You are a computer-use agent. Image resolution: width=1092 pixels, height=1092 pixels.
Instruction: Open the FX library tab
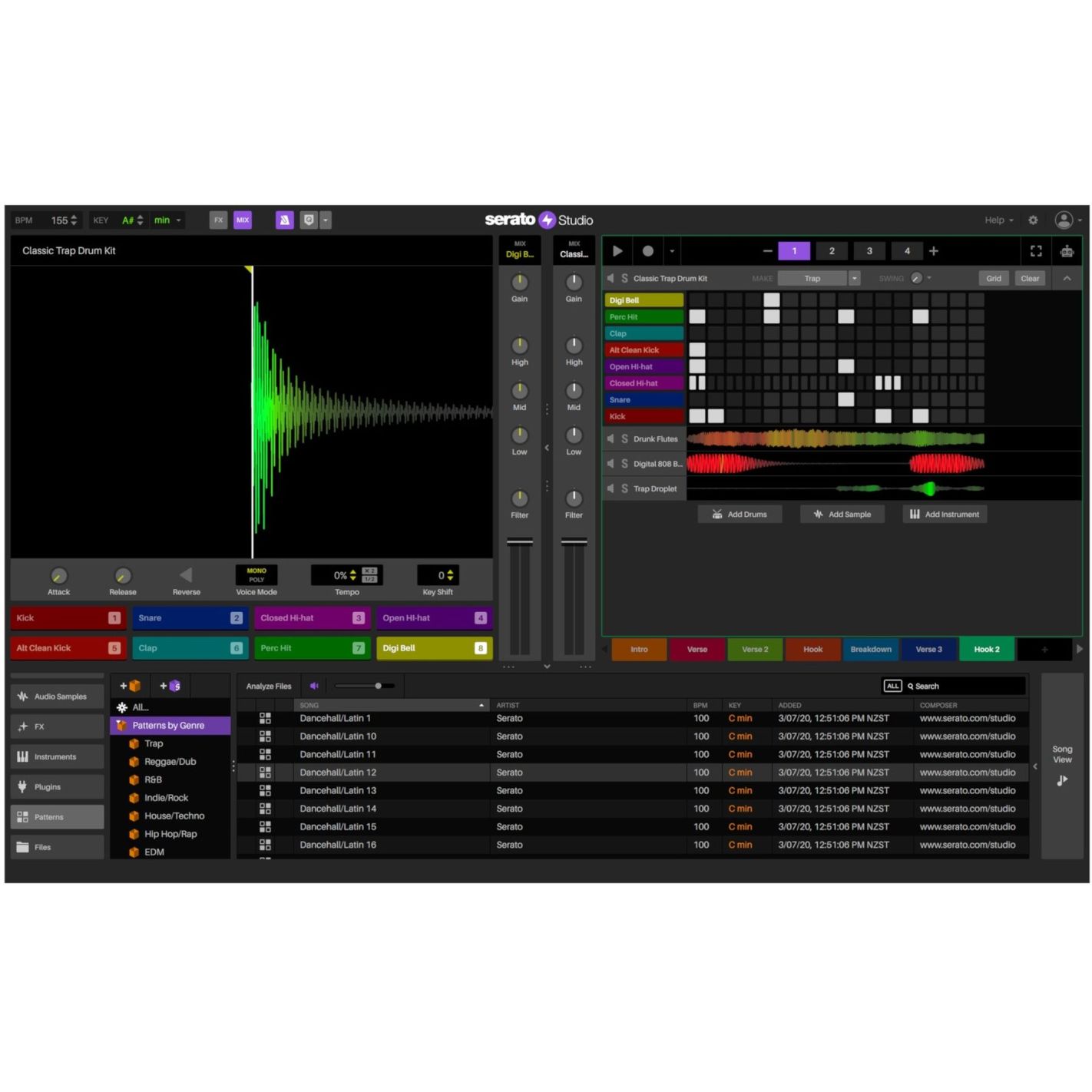click(x=58, y=726)
